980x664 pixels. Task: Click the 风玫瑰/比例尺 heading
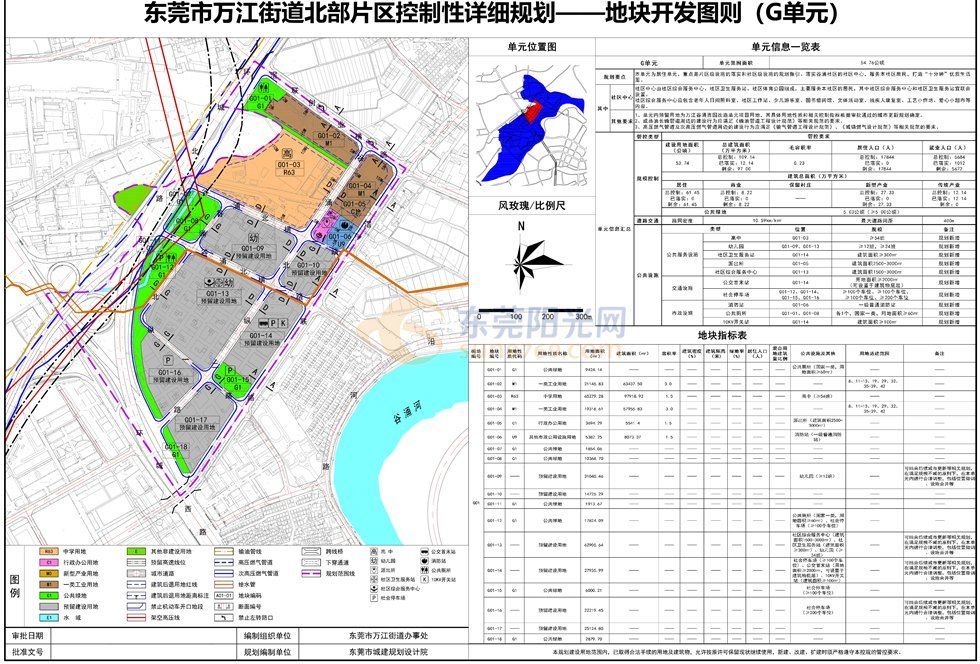531,204
